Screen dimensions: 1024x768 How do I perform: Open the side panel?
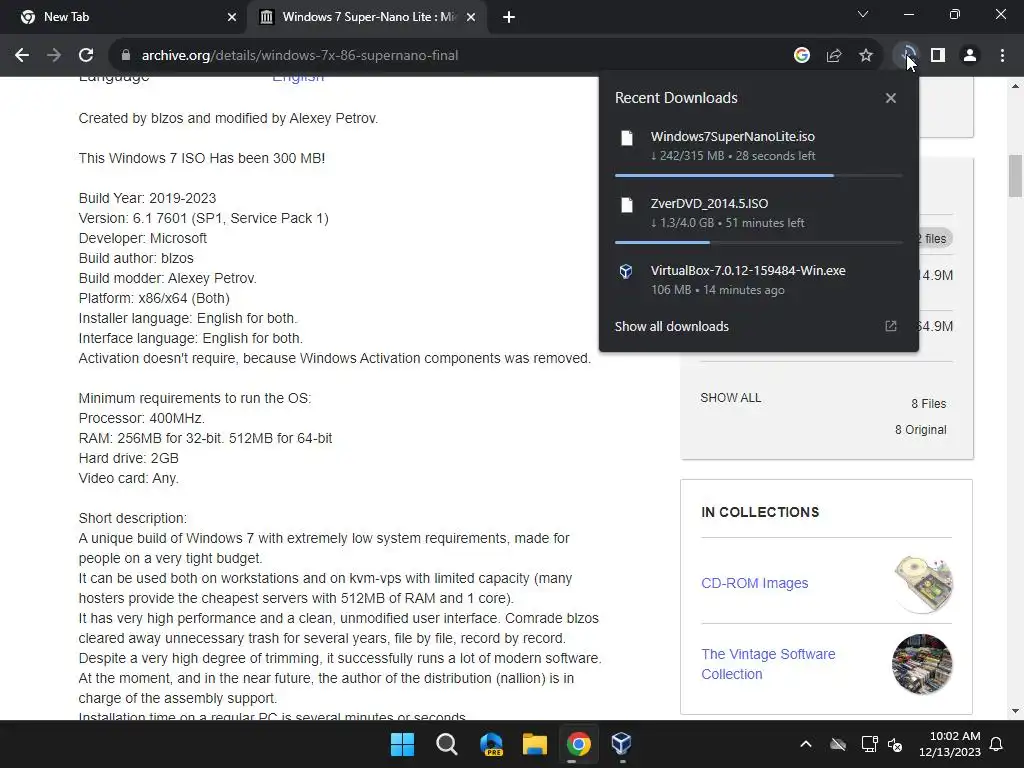[x=938, y=56]
